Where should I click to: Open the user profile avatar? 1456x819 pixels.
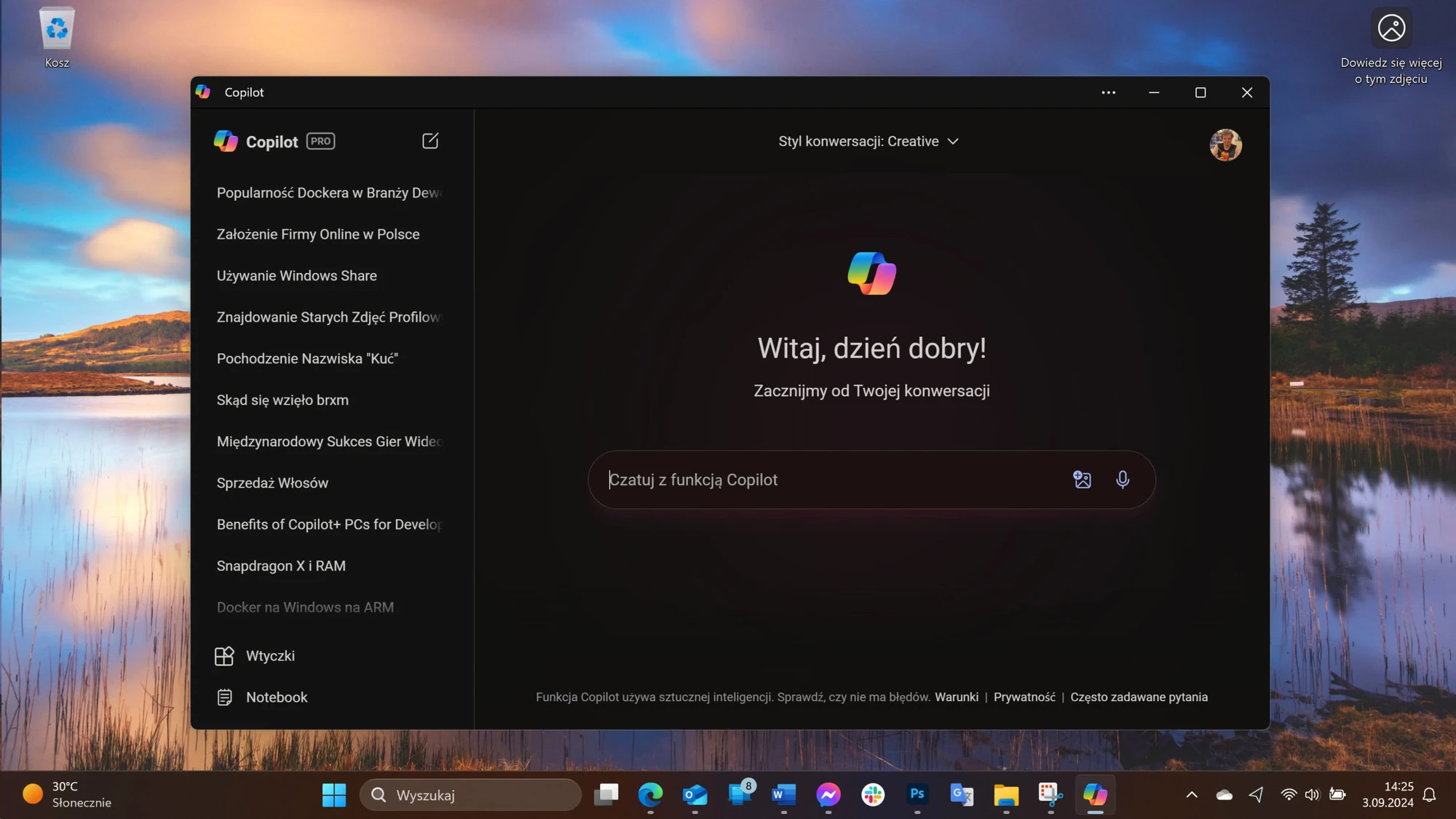tap(1226, 145)
